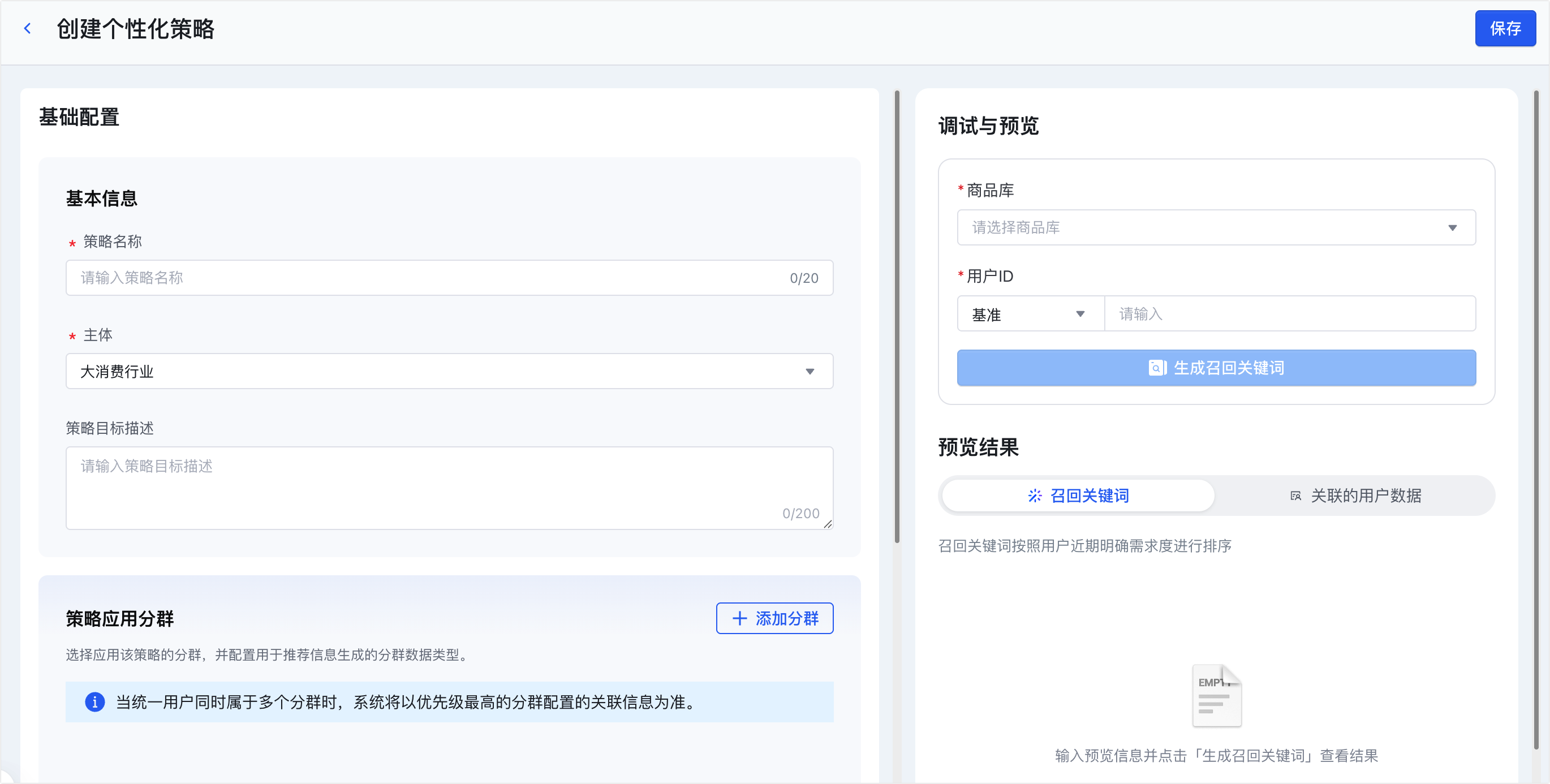
Task: Click the 基础配置 heading
Action: (79, 117)
